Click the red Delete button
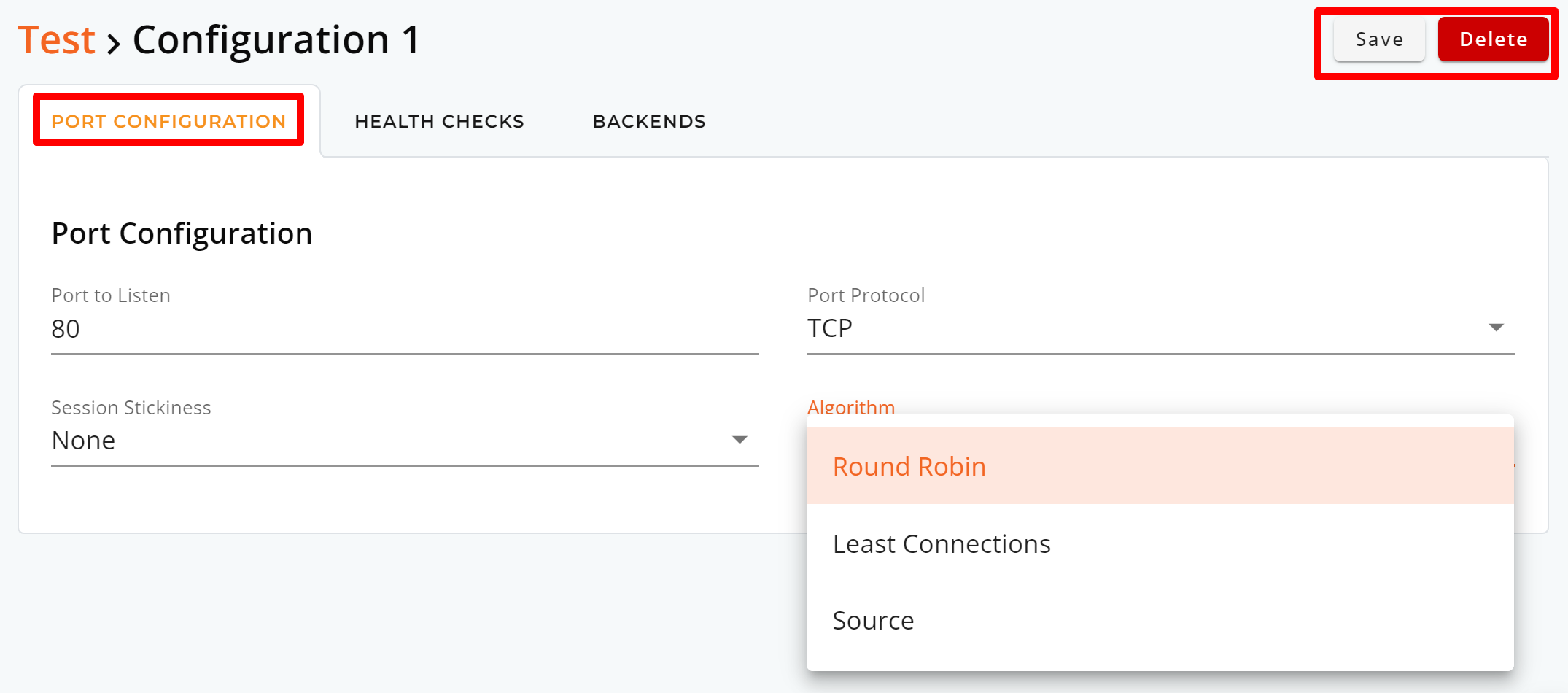This screenshot has height=693, width=1568. click(1493, 39)
